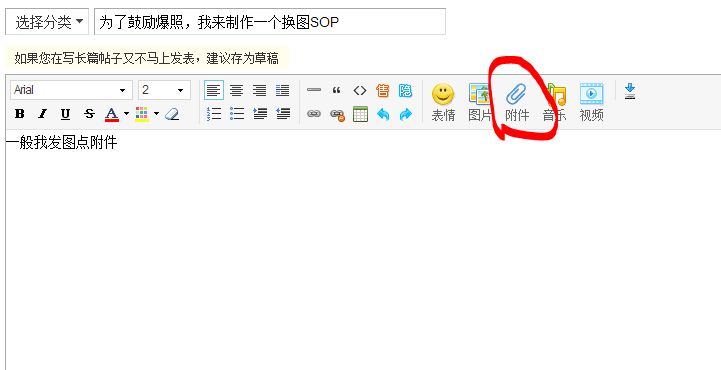Expand the background color arrow

(156, 114)
